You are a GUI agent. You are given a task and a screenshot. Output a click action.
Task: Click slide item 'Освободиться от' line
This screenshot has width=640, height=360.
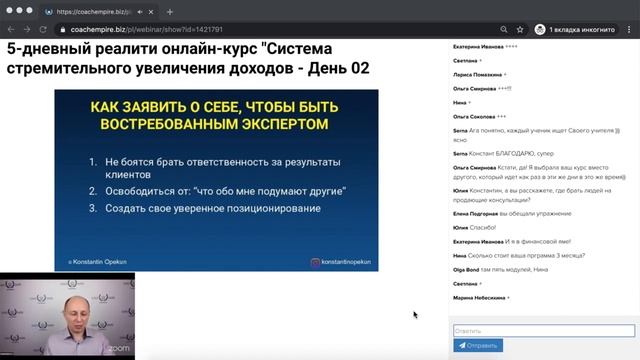click(225, 191)
